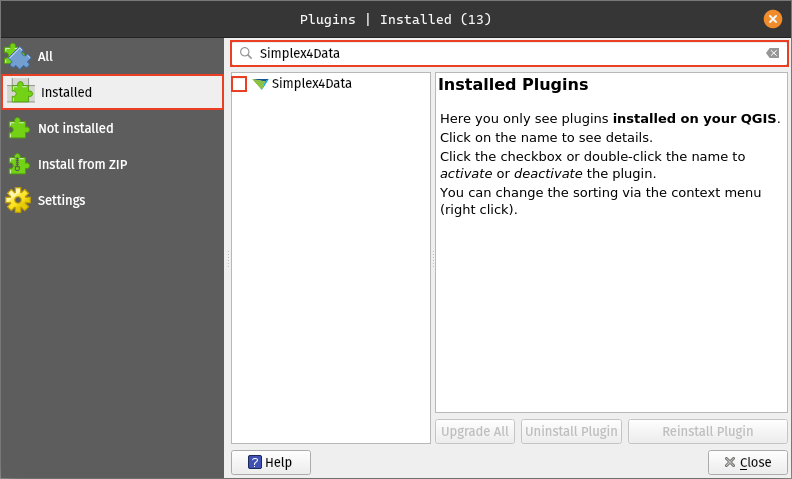The width and height of the screenshot is (792, 479).
Task: Click the Uninstall Plugin button
Action: (571, 432)
